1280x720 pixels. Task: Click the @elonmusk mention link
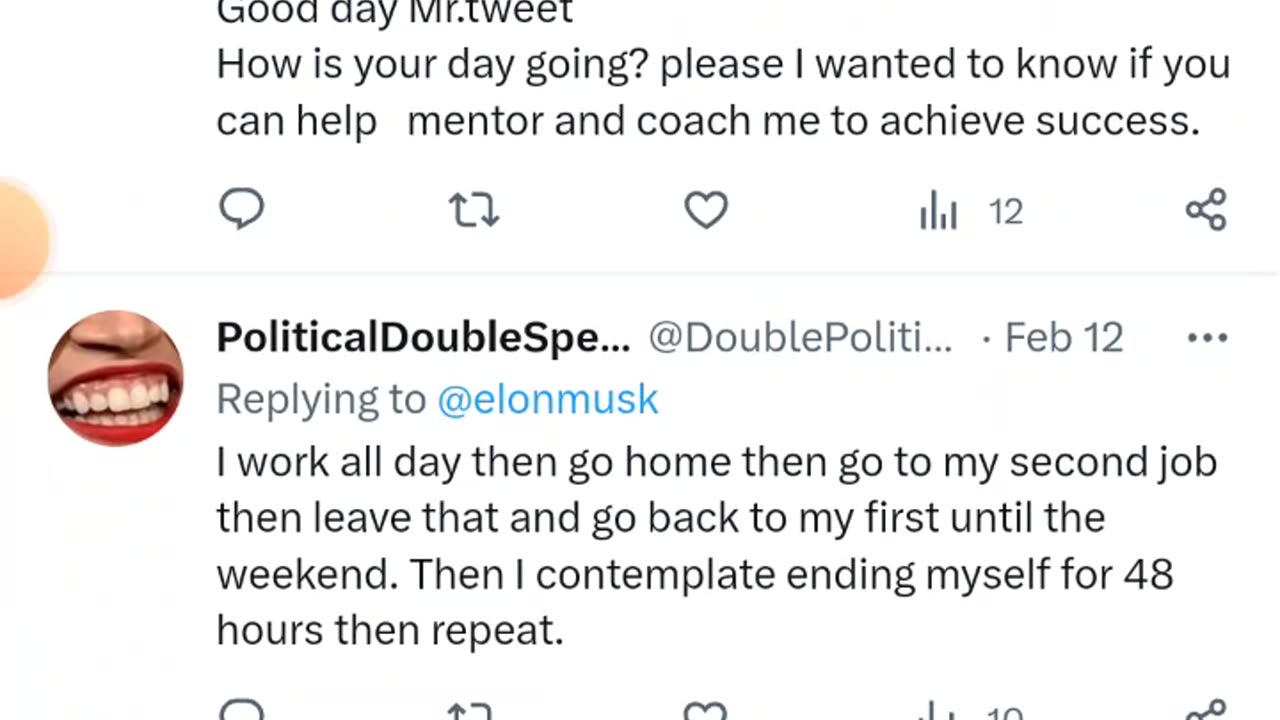548,399
